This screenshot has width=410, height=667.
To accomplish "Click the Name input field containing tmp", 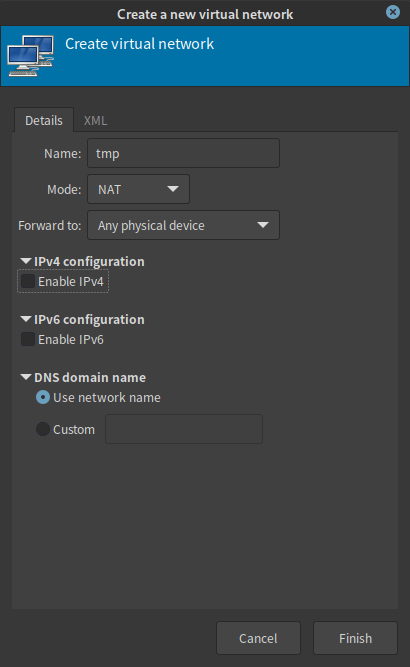I will (x=183, y=153).
